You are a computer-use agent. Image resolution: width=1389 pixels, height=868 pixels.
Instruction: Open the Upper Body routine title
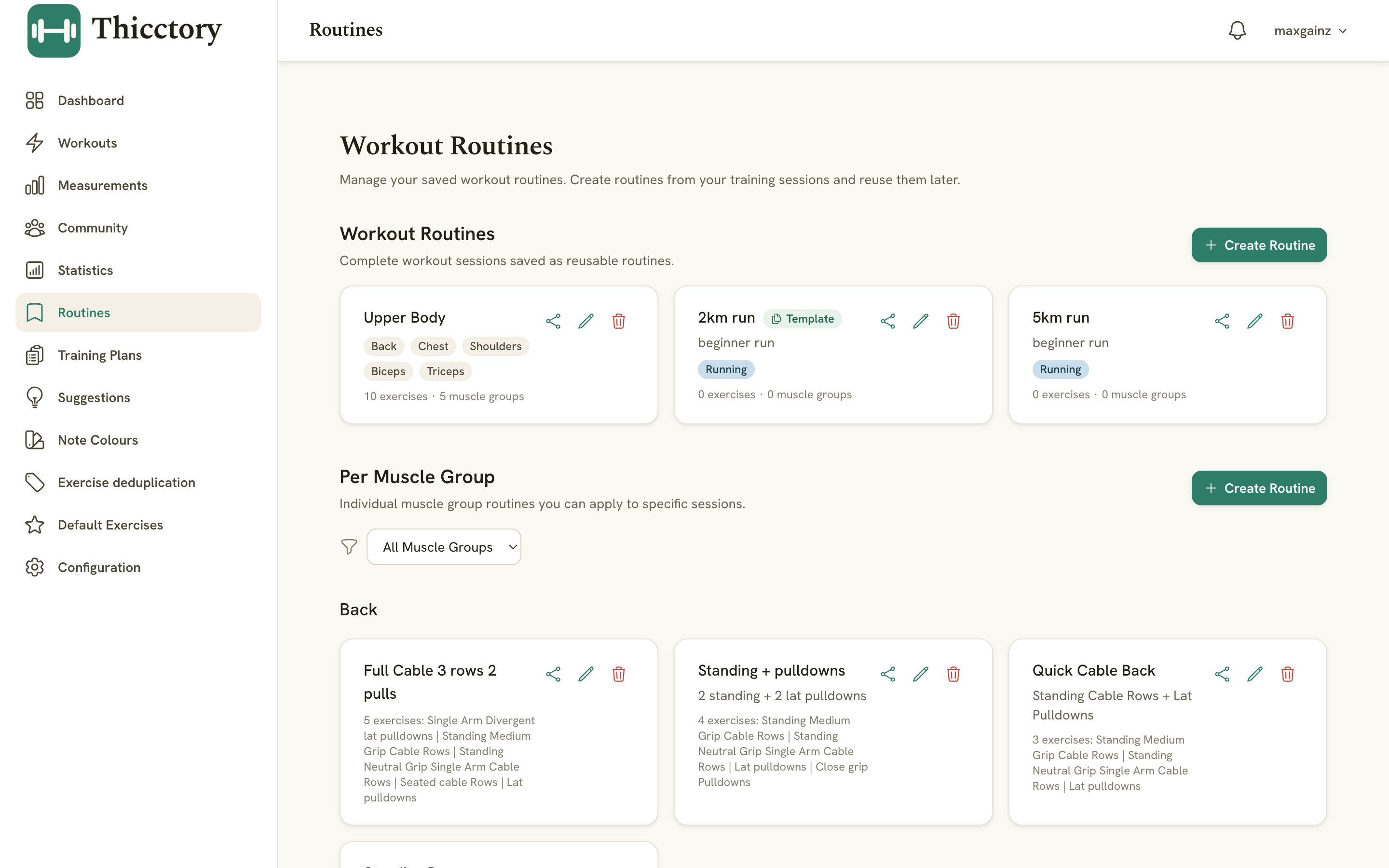click(404, 317)
